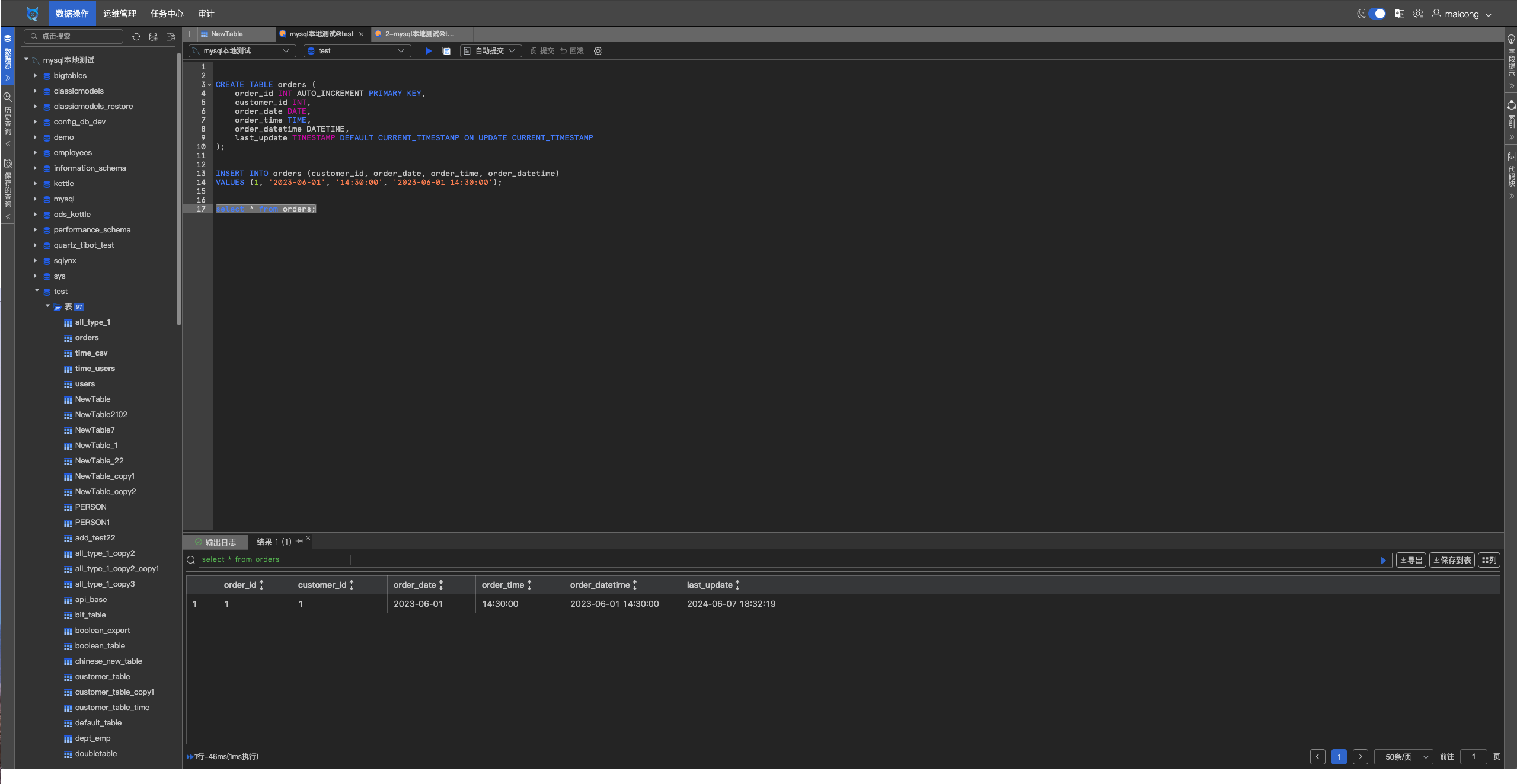Refresh the data source tree
Viewport: 1517px width, 784px height.
click(136, 37)
